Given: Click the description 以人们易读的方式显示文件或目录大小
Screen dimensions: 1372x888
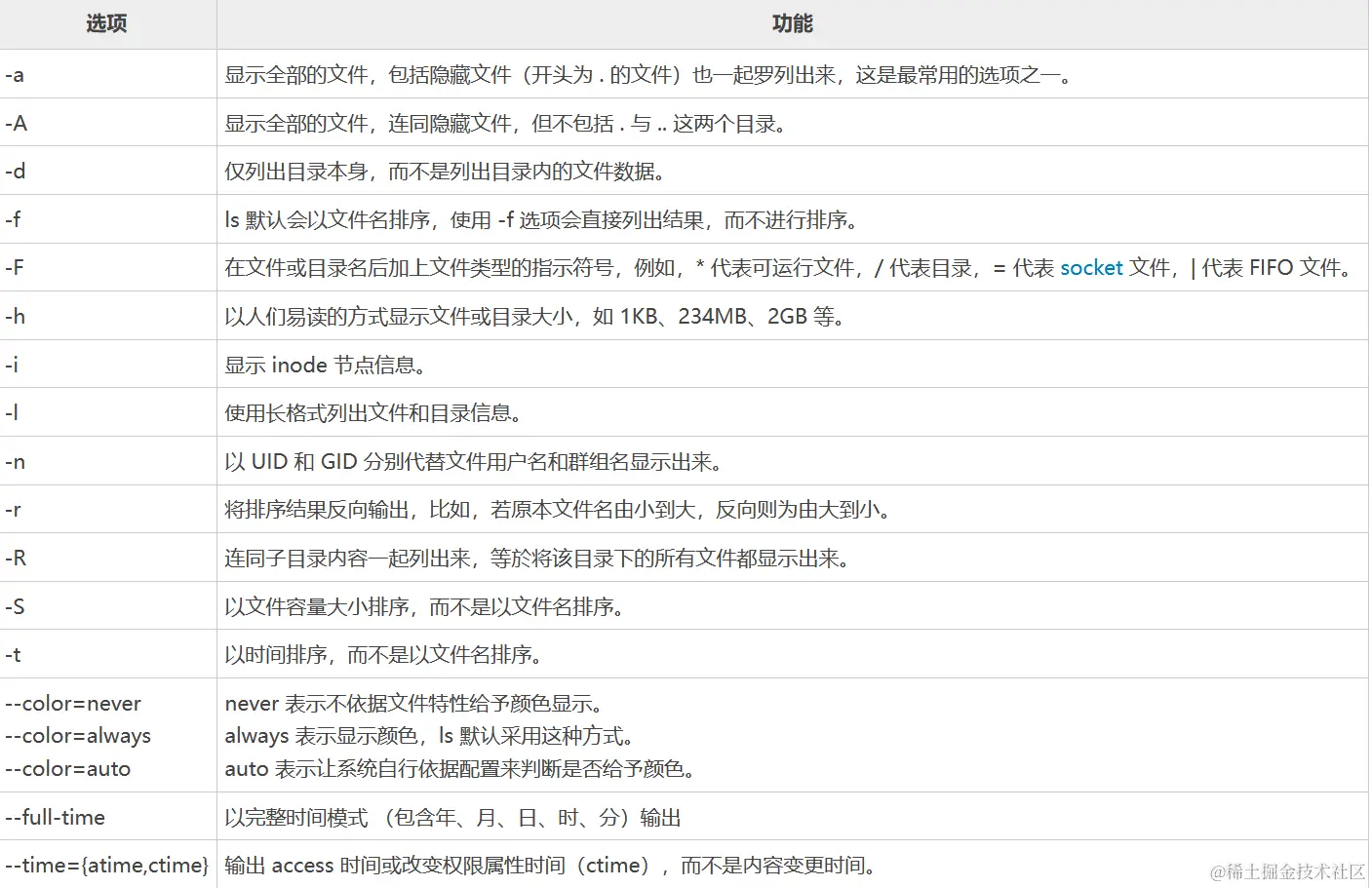Looking at the screenshot, I should (x=534, y=317).
